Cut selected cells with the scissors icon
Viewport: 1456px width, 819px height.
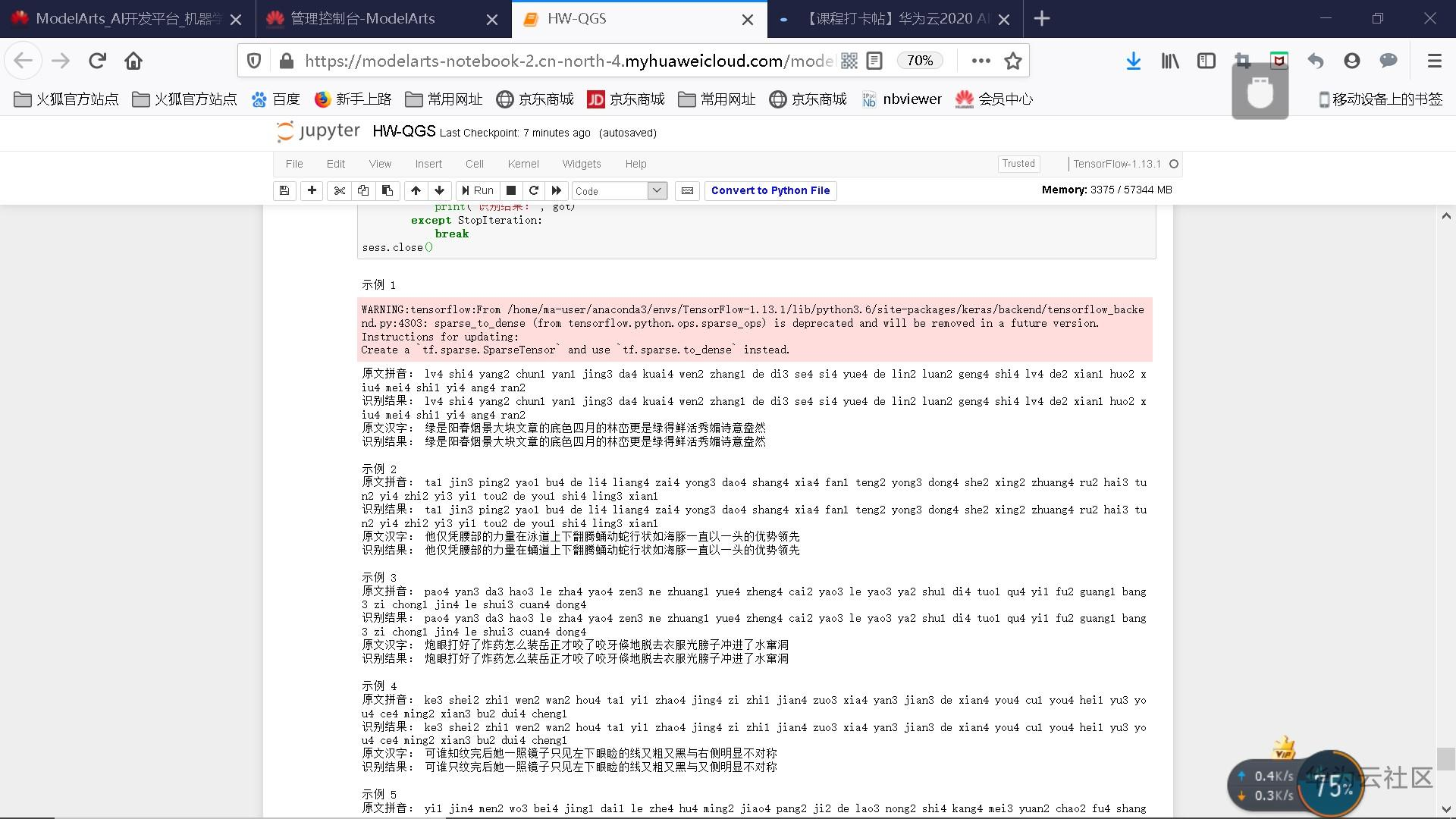[x=340, y=190]
